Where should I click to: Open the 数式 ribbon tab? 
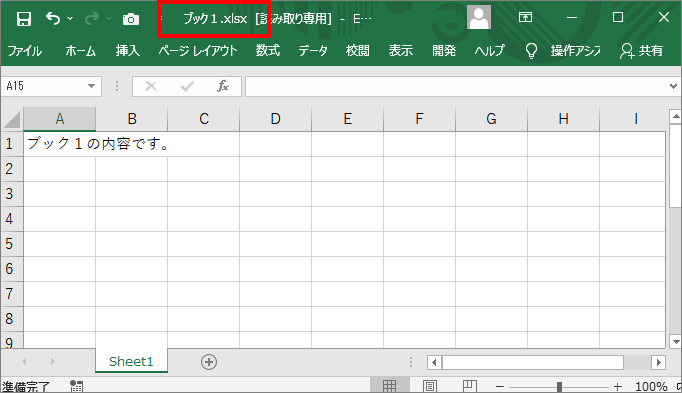pos(267,51)
